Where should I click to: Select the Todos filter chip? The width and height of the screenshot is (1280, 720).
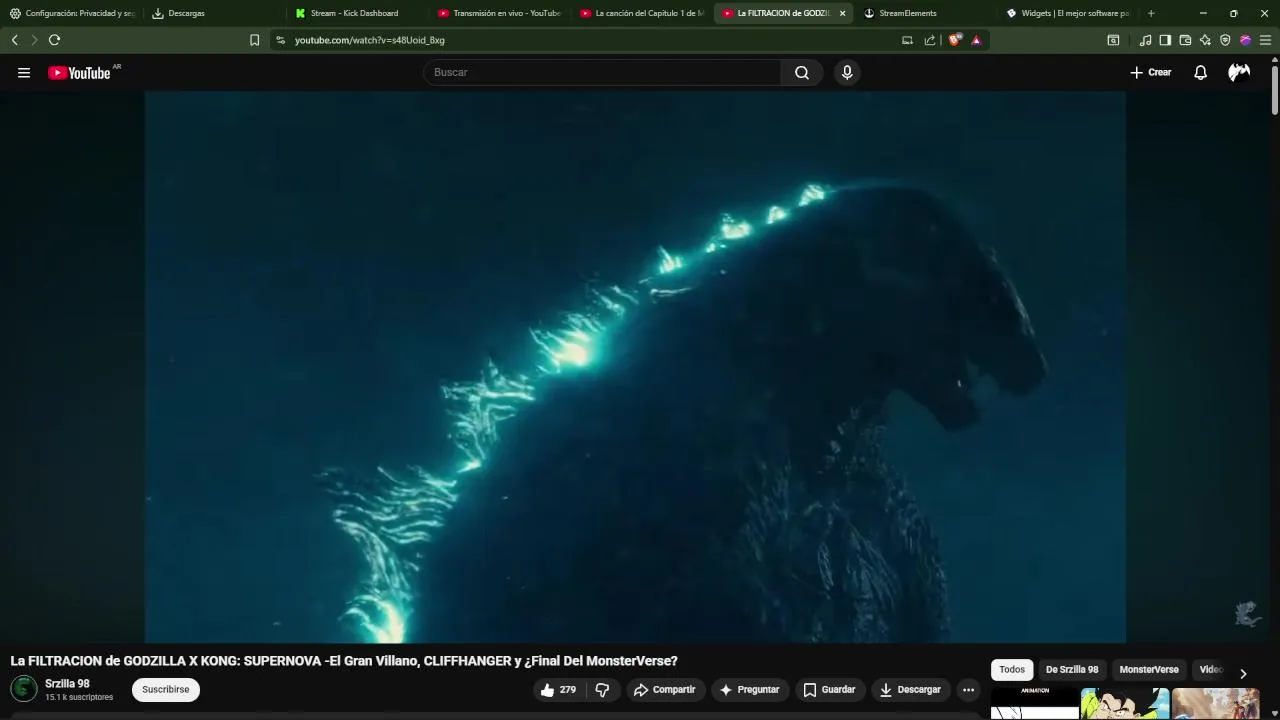(x=1012, y=670)
